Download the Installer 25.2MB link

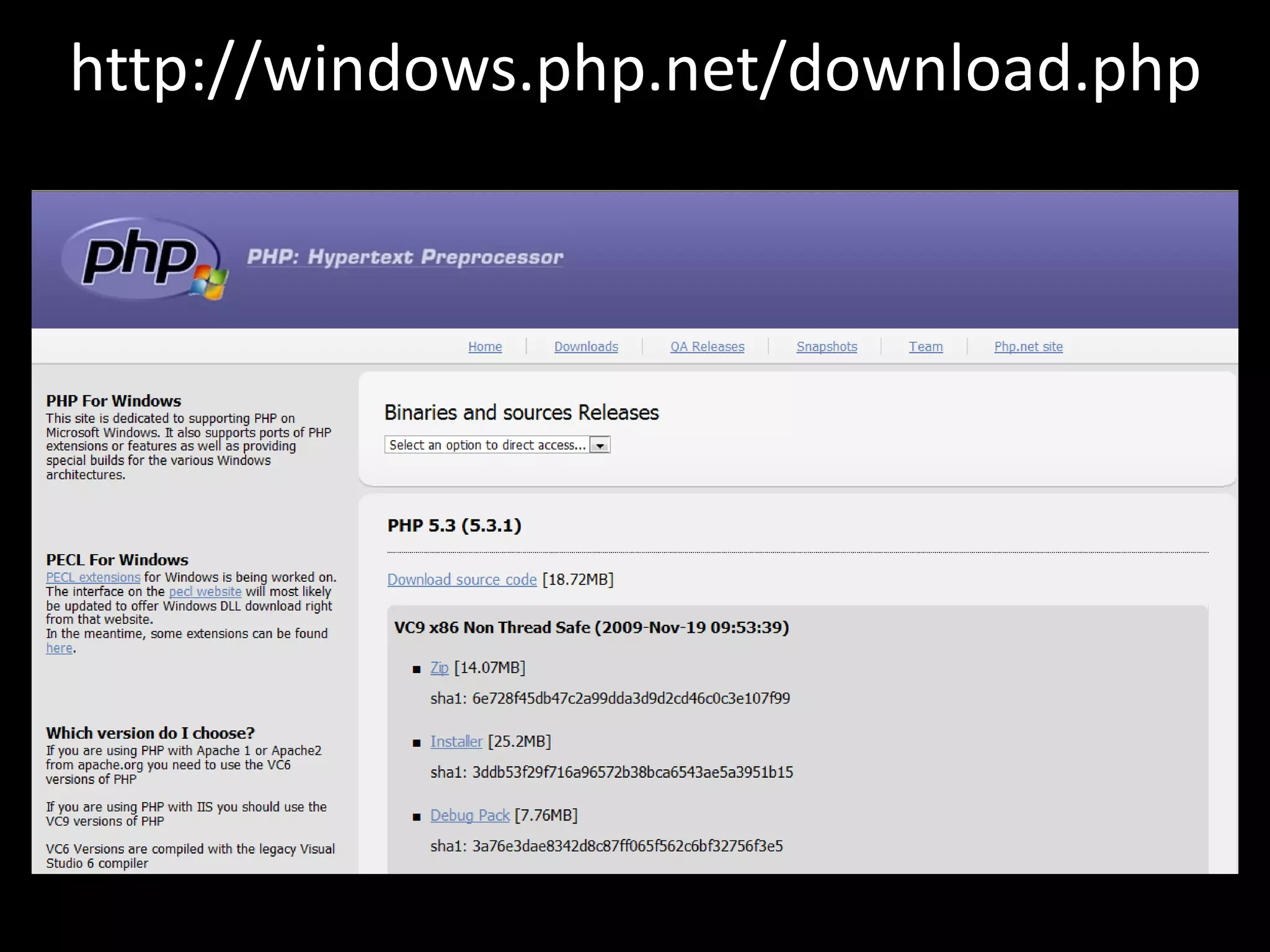click(x=456, y=741)
